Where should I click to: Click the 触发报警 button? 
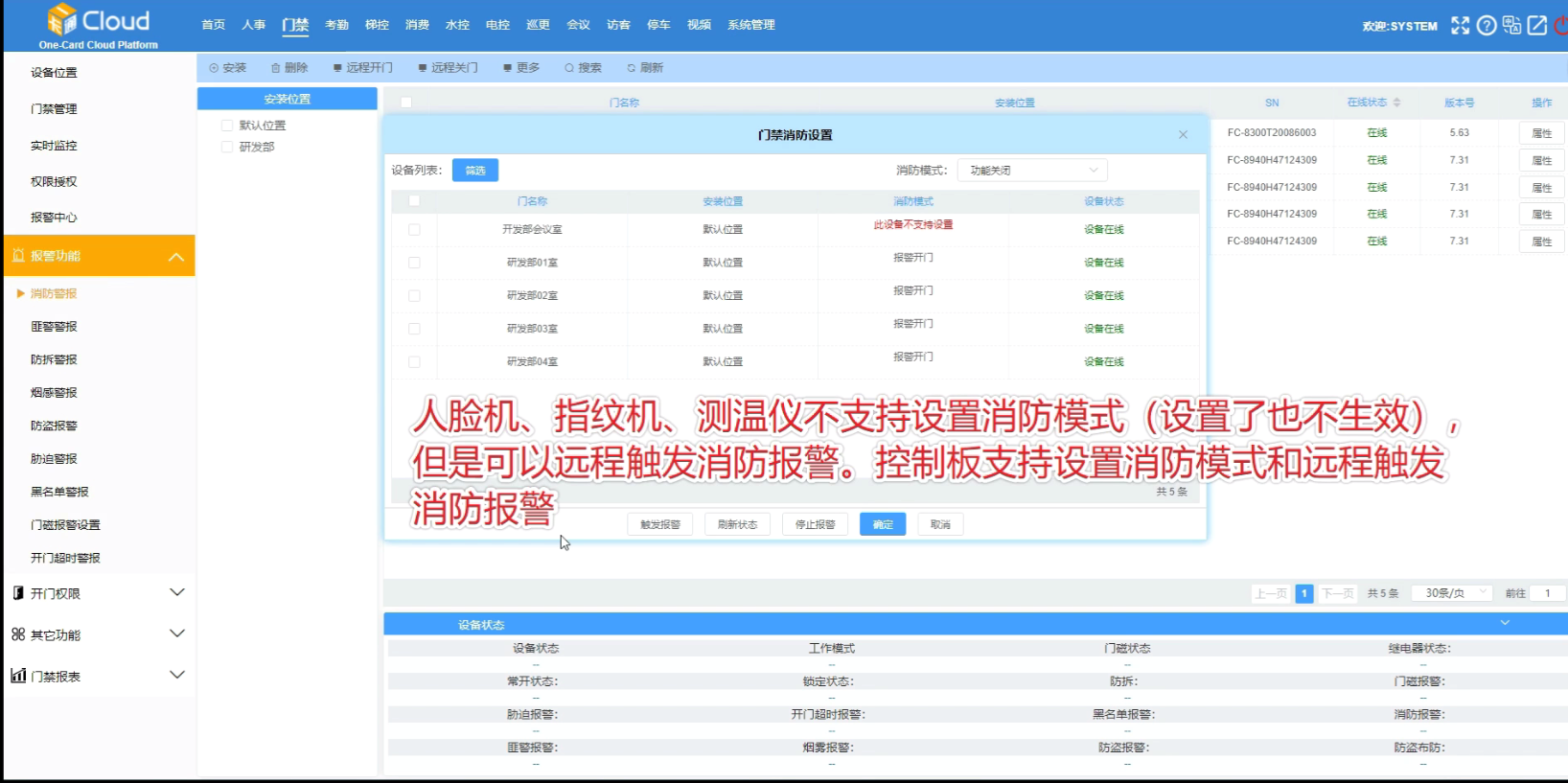(x=660, y=524)
